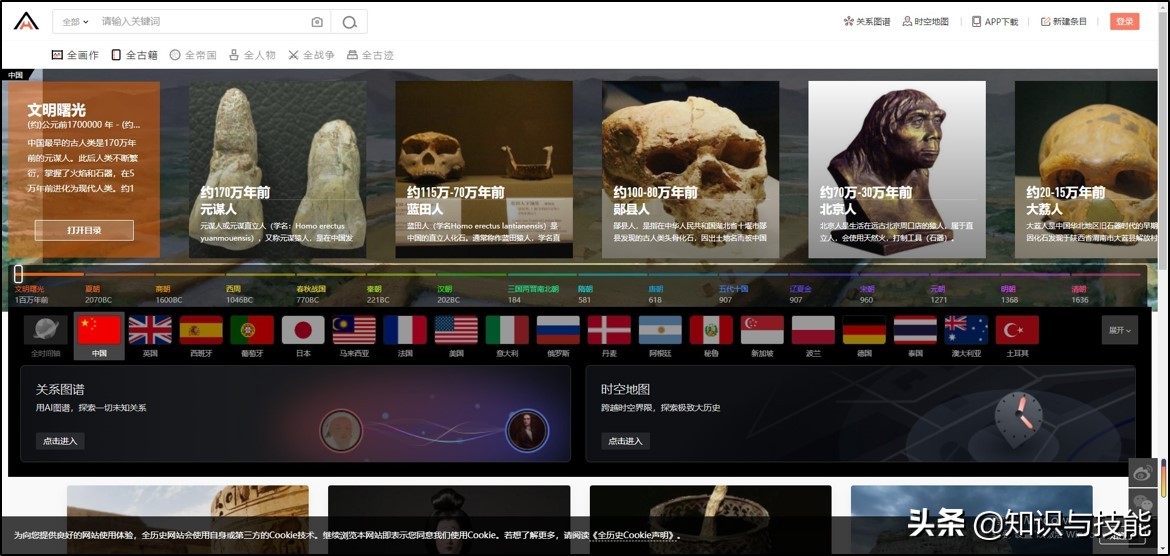Click the magnifier search button
Viewport: 1170px width, 556px height.
tap(349, 22)
